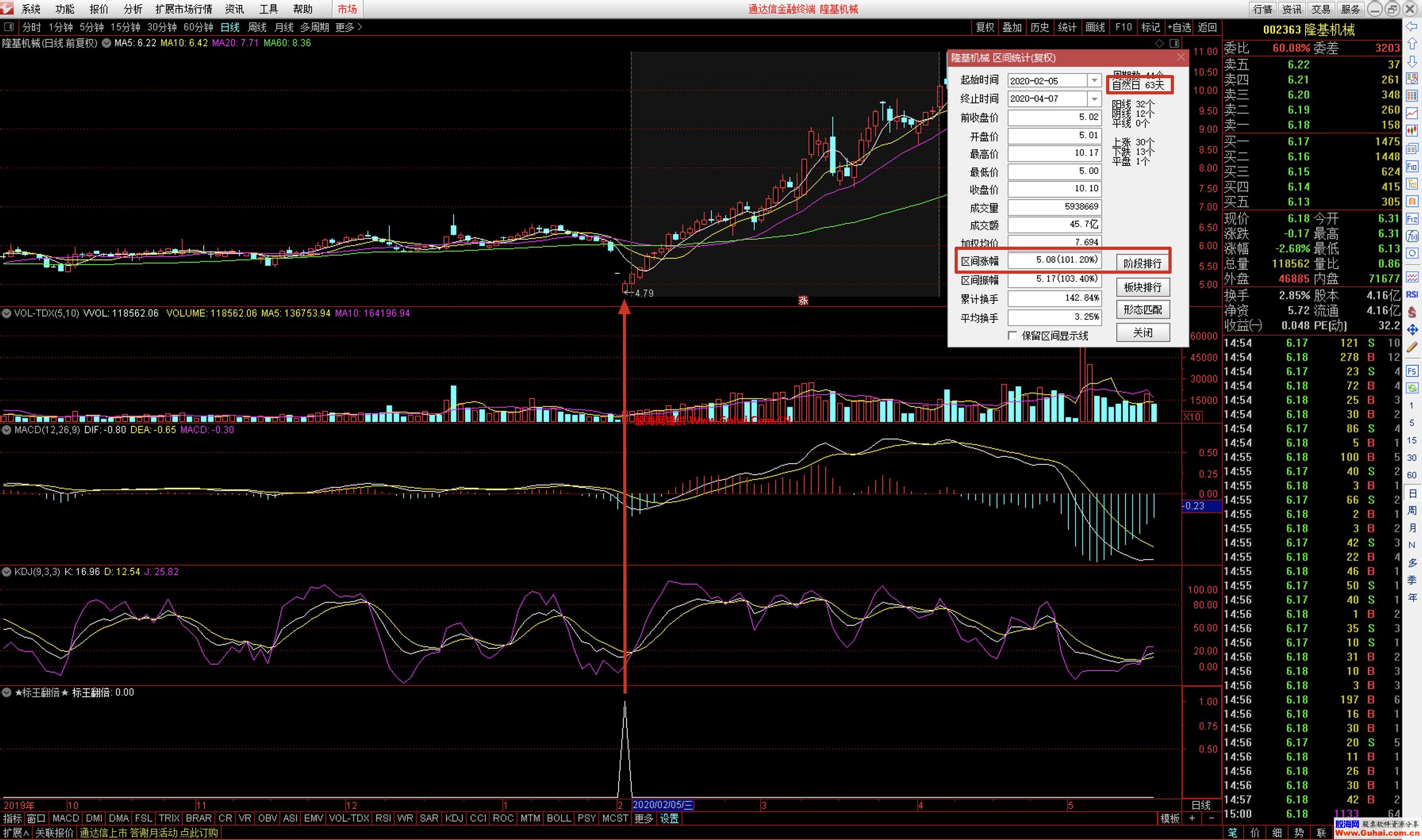Open the 终止时间 date dropdown arrow
Image resolution: width=1422 pixels, height=840 pixels.
pyautogui.click(x=1094, y=99)
